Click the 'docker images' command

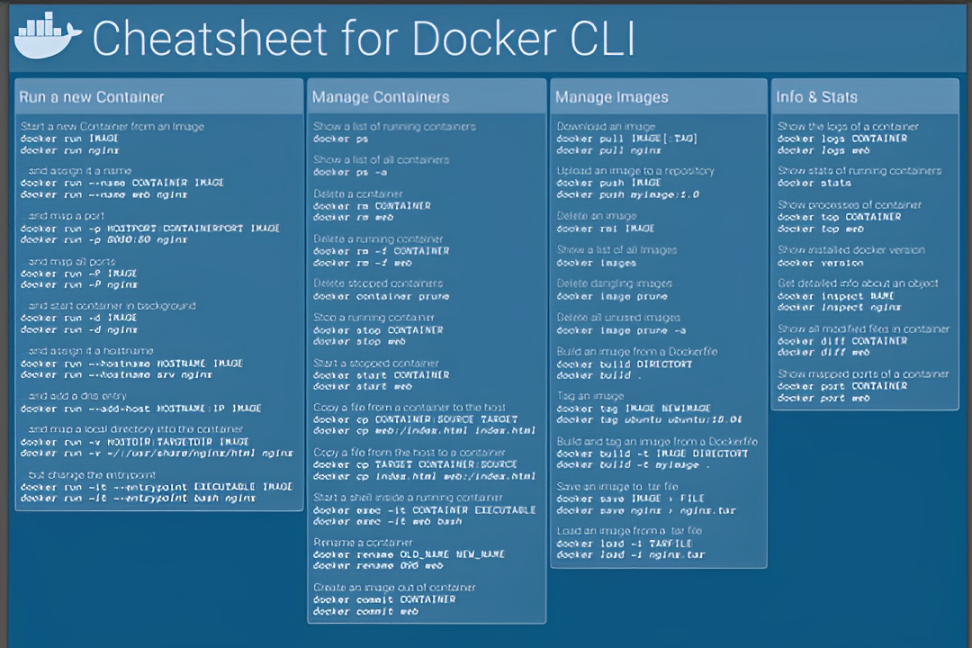click(596, 263)
